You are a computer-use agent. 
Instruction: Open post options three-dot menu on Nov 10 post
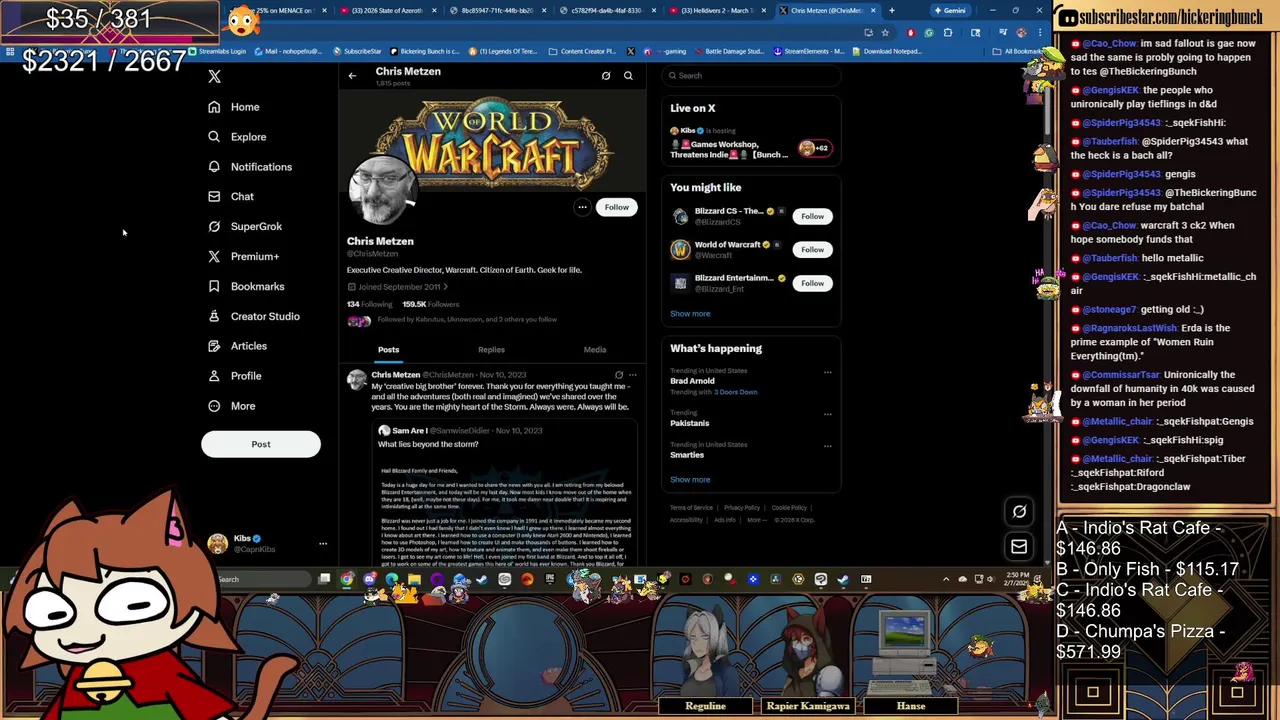632,375
